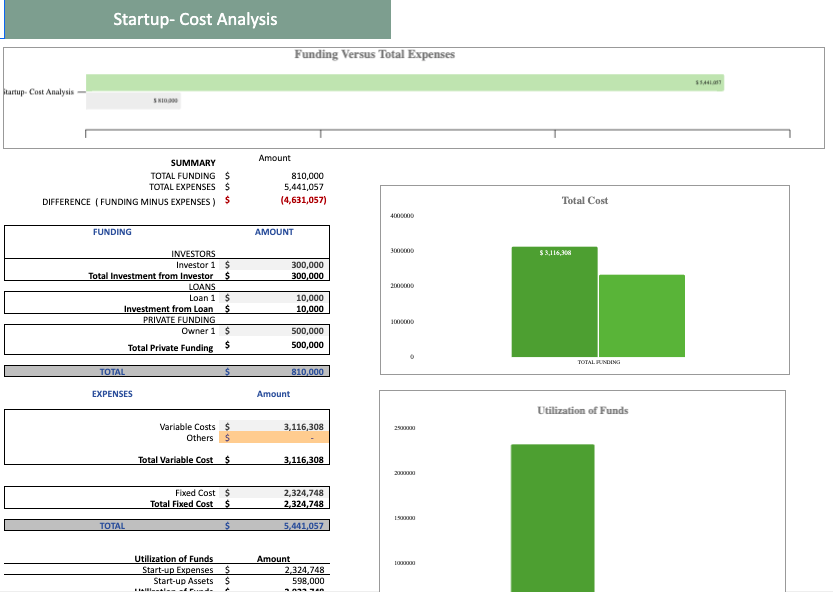This screenshot has height=592, width=833.
Task: Click the Utilization of Funds chart title
Action: click(583, 411)
